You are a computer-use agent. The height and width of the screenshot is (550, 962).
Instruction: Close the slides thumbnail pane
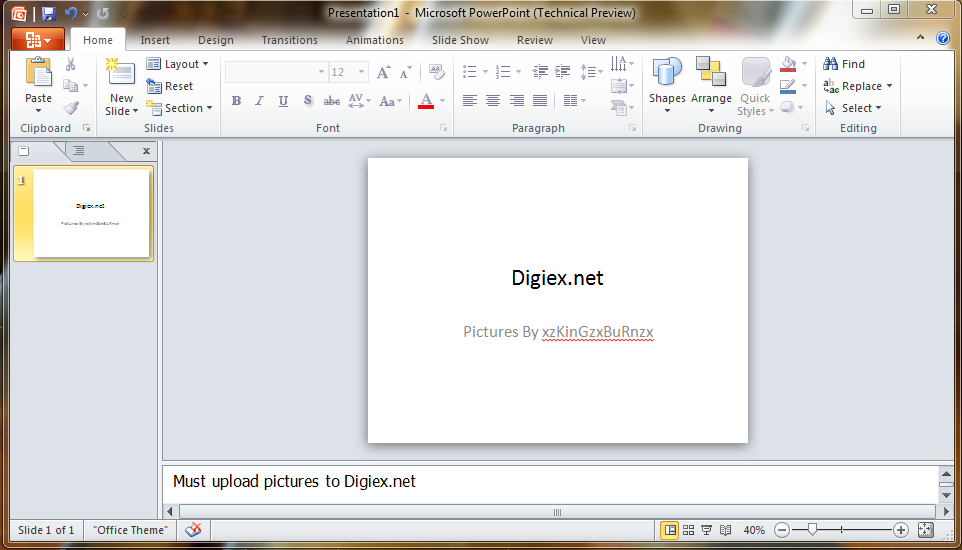(146, 150)
